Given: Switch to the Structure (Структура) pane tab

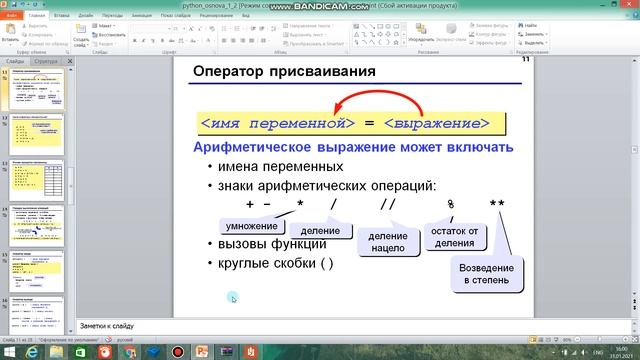Looking at the screenshot, I should click(46, 61).
